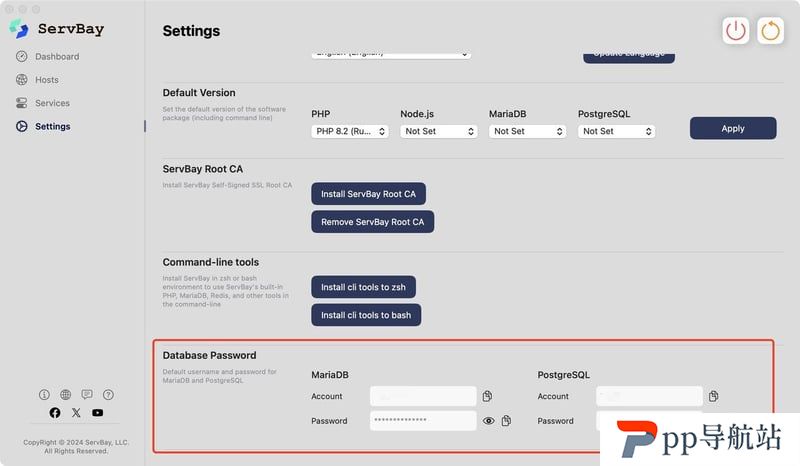Copy the MariaDB account to clipboard
This screenshot has height=466, width=800.
tap(487, 396)
